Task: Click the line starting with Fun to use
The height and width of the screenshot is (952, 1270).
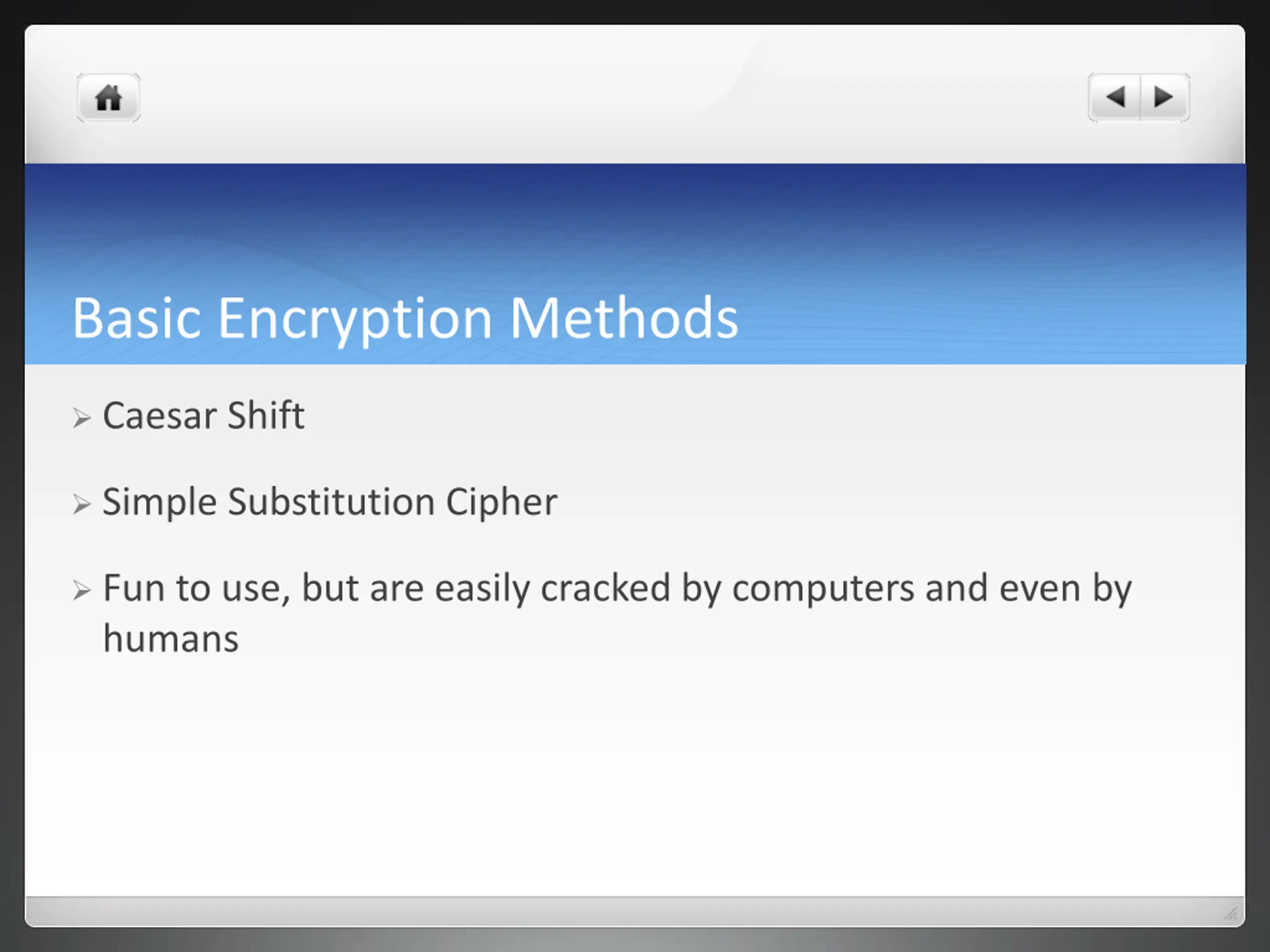Action: click(x=617, y=589)
